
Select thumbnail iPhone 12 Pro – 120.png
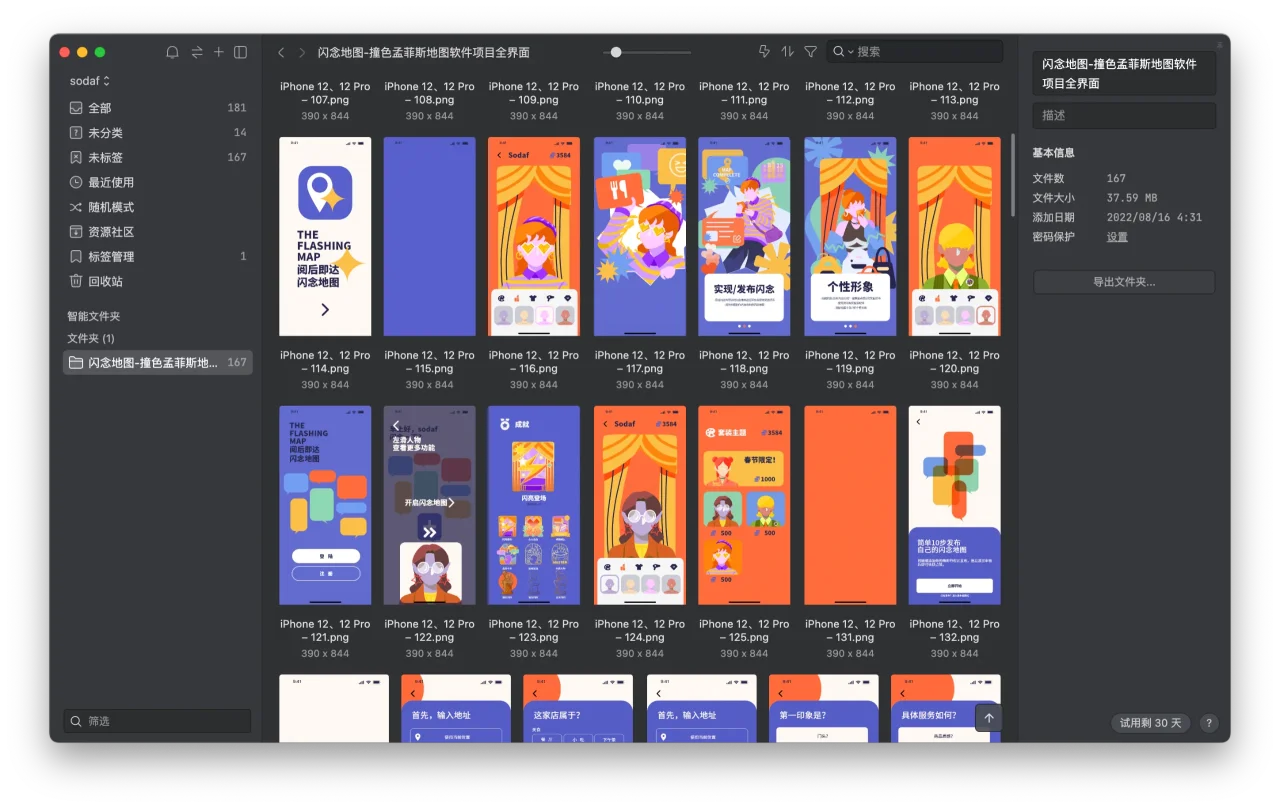pos(954,236)
